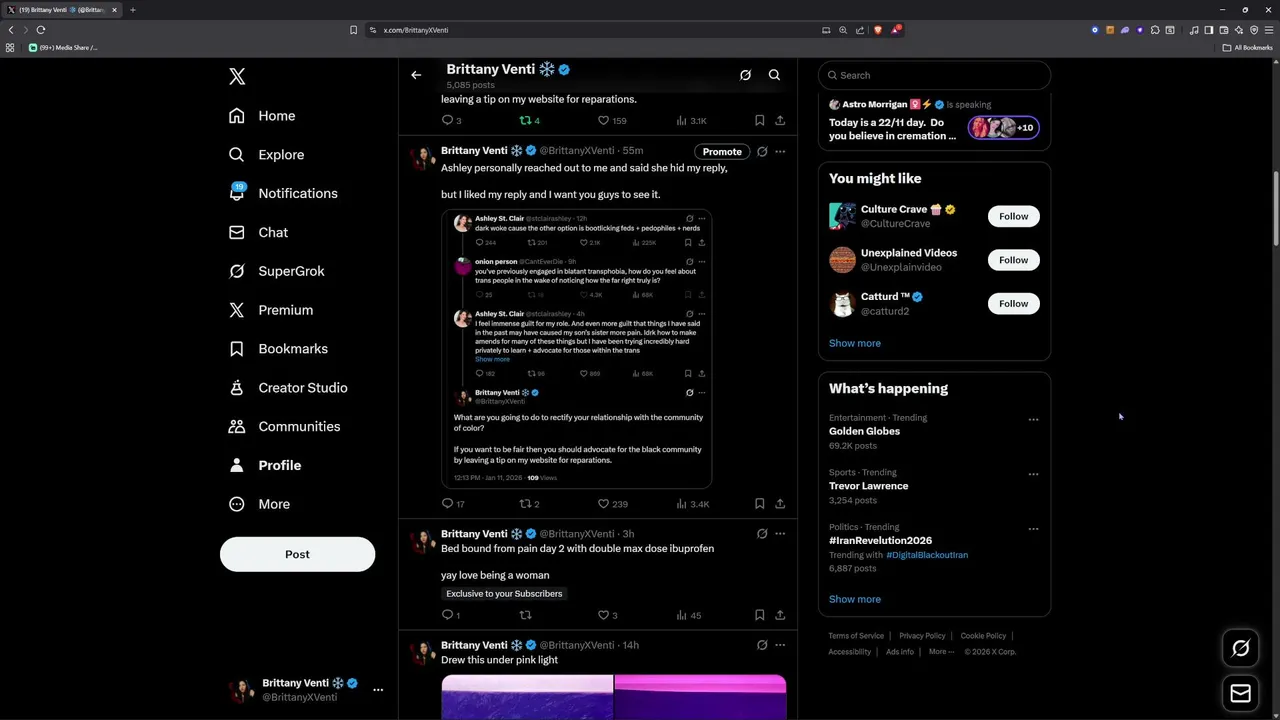Screen dimensions: 1280x720
Task: Share the post with 159 likes
Action: [780, 120]
